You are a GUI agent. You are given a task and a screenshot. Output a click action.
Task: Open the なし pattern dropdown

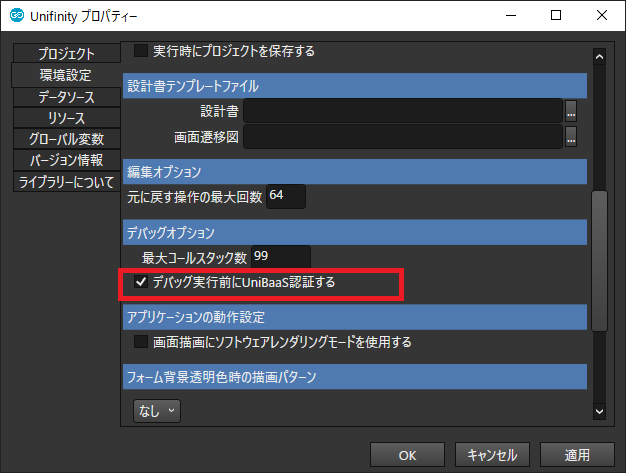point(157,409)
